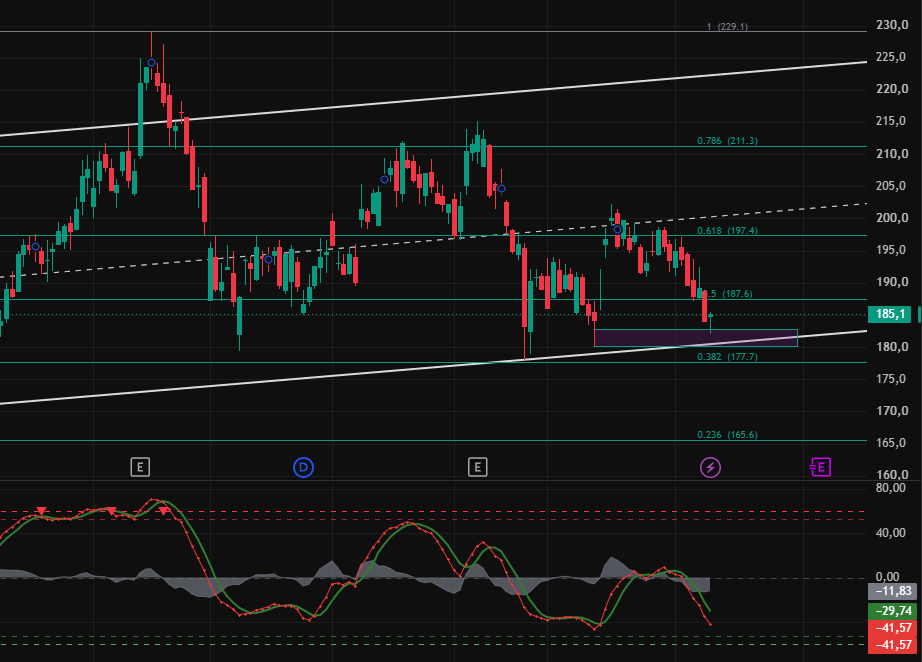The width and height of the screenshot is (922, 662).
Task: Click the 175,0 price axis label
Action: point(892,379)
